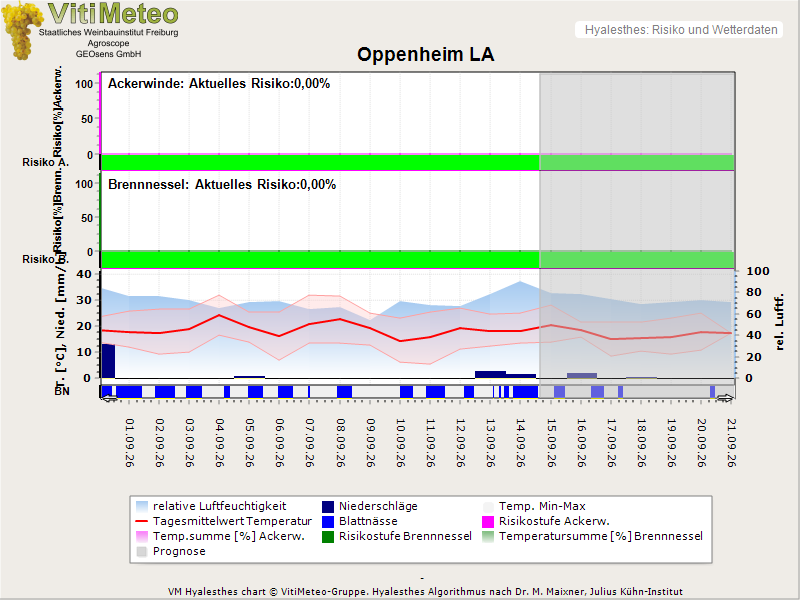800x600 pixels.
Task: Select date label 13.09.26
Action: click(491, 442)
